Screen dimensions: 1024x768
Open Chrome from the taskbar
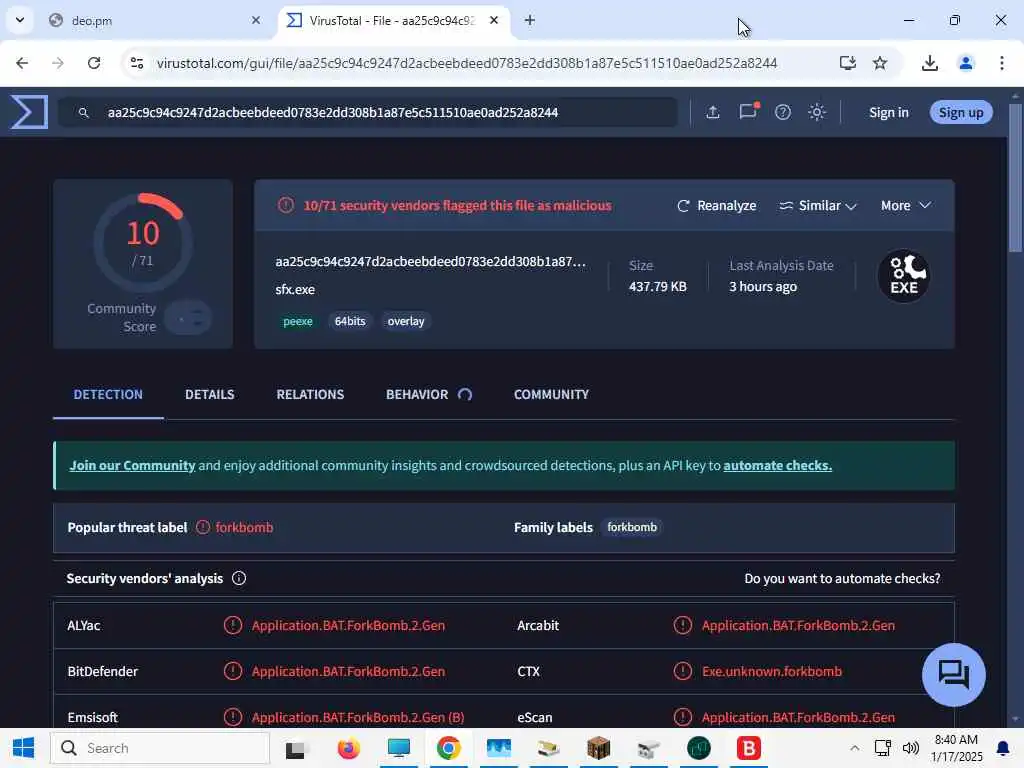tap(448, 748)
